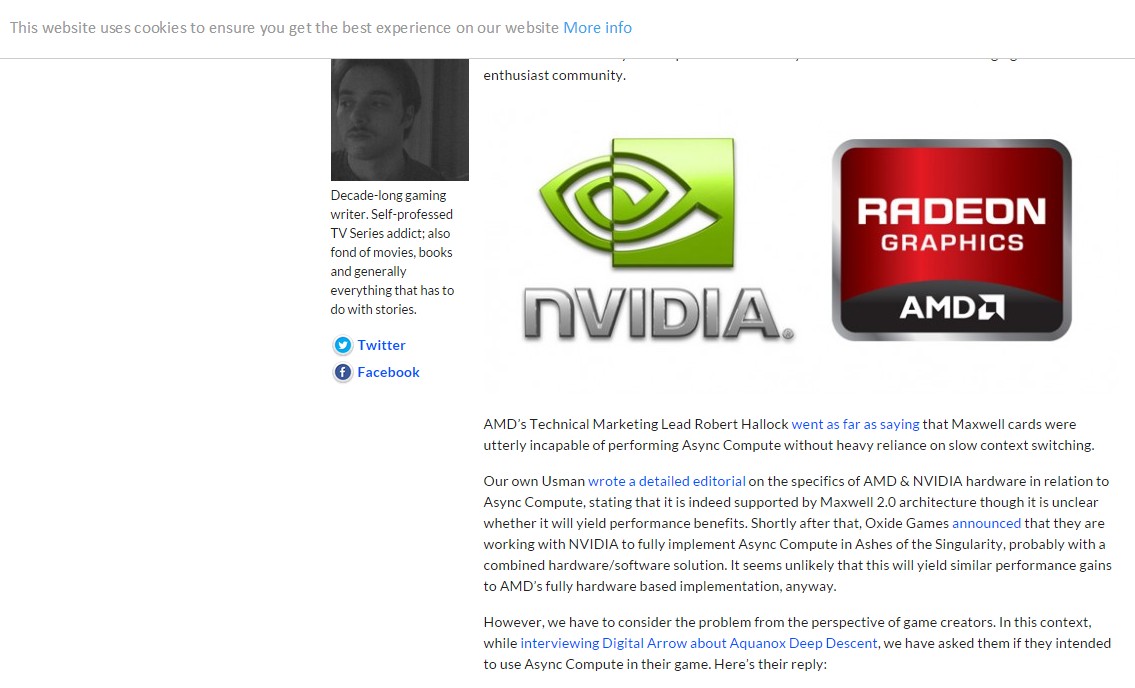The image size is (1135, 688).
Task: Open the author's Twitter text link
Action: point(381,345)
